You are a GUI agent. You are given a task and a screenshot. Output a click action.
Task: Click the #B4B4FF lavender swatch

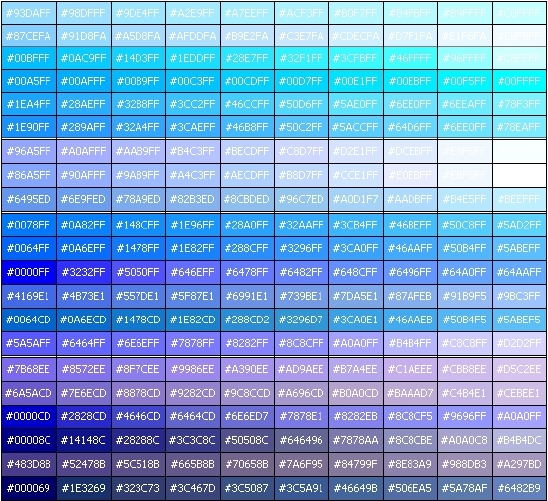tap(410, 343)
